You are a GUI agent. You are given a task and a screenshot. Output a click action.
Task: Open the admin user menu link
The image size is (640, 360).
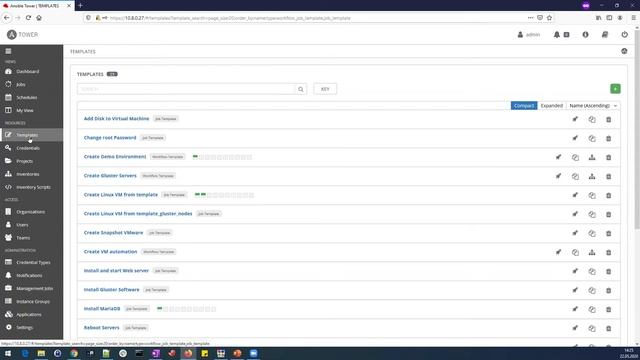click(529, 35)
